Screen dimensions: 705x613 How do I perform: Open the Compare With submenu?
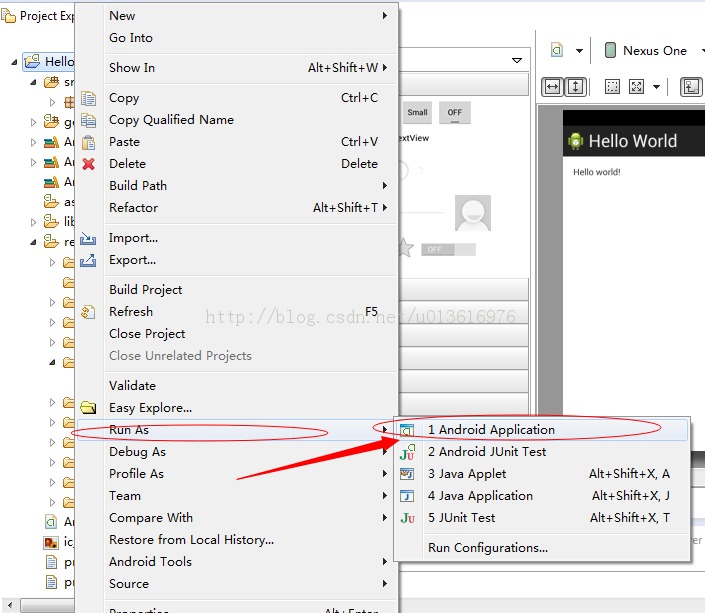coord(237,518)
